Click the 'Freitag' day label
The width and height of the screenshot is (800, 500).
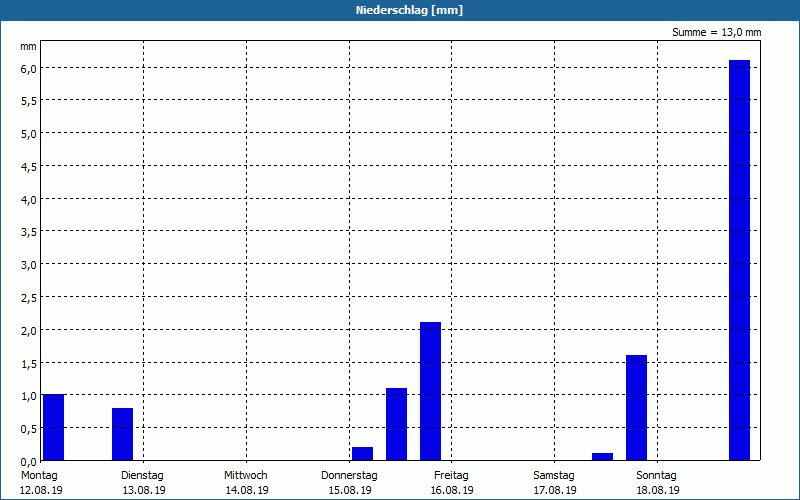[x=451, y=476]
